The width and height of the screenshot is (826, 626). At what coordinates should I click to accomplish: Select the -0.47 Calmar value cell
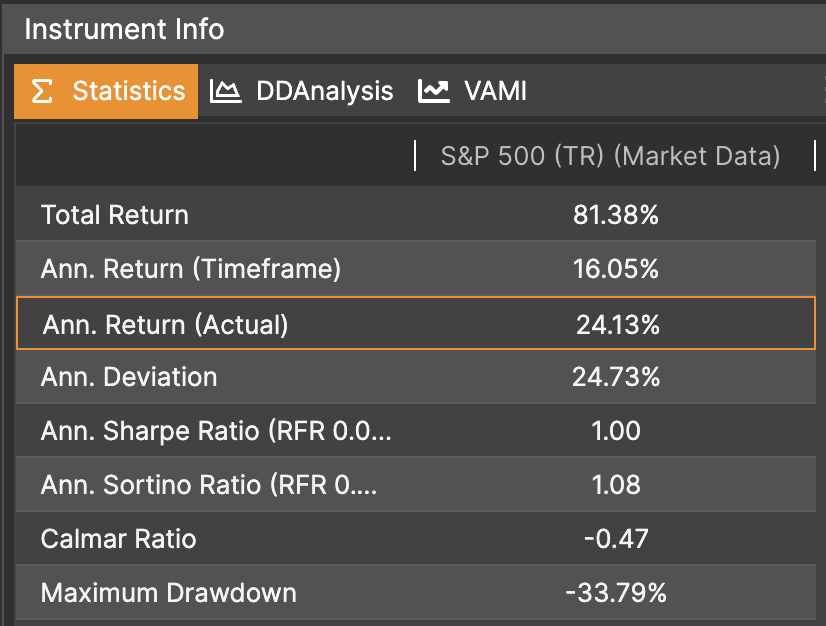(616, 539)
